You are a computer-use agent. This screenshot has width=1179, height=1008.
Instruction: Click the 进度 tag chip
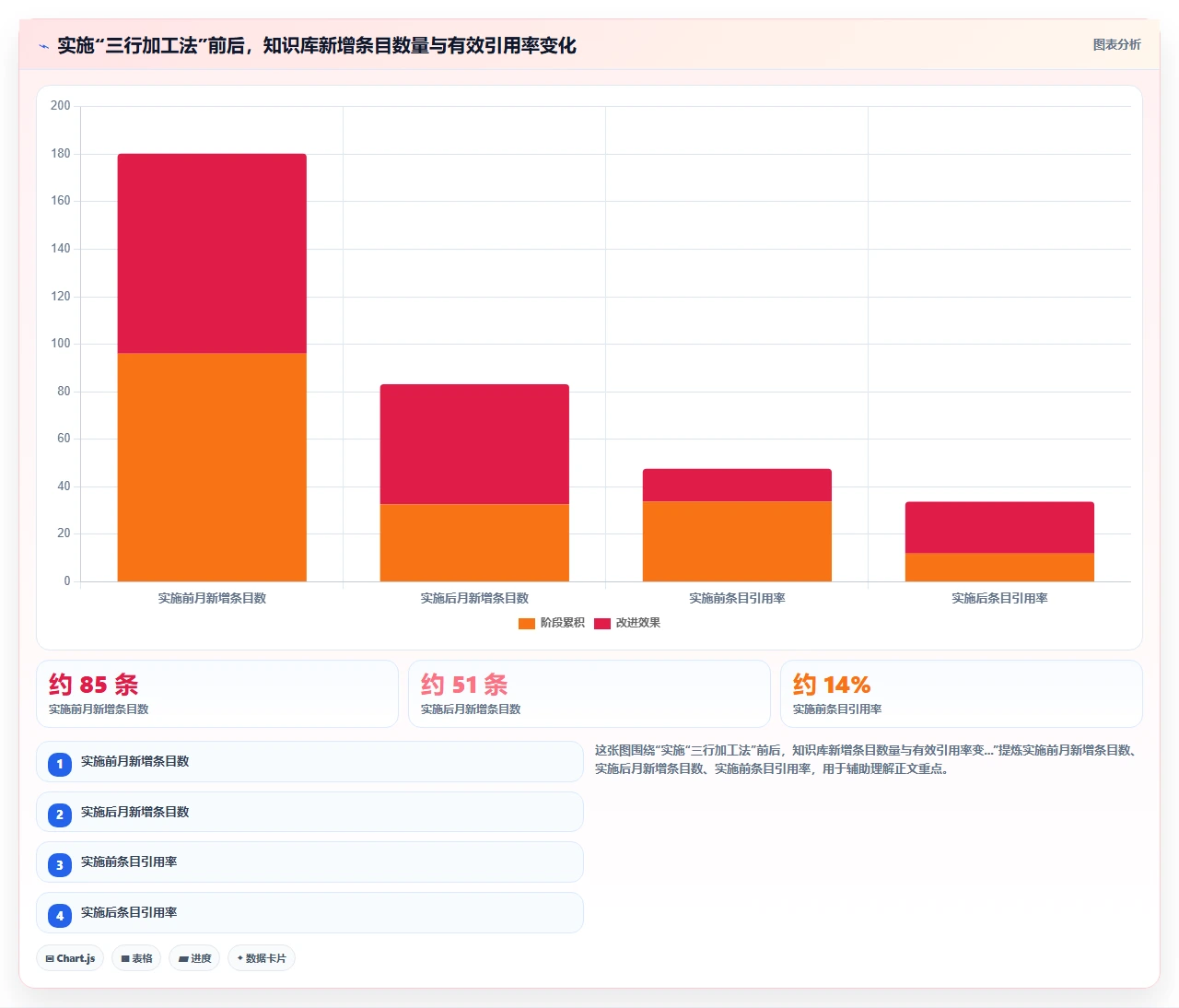click(194, 958)
